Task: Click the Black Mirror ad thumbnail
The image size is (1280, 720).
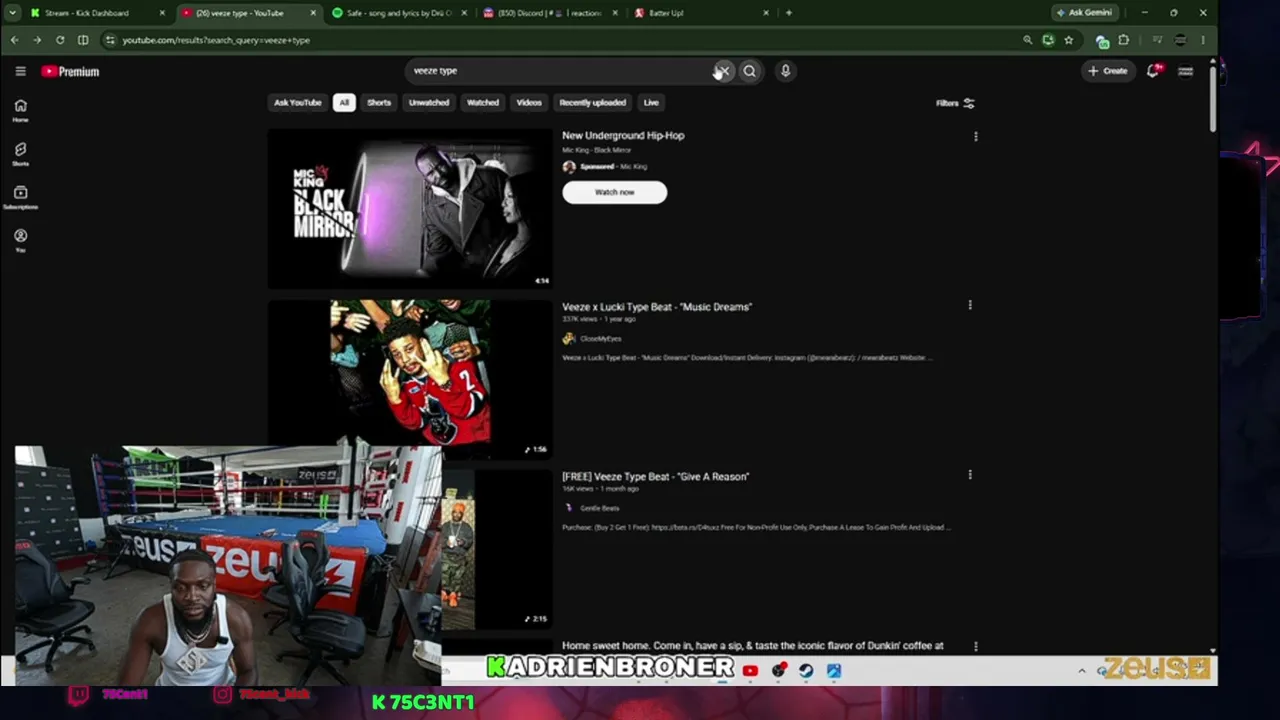Action: (x=410, y=209)
